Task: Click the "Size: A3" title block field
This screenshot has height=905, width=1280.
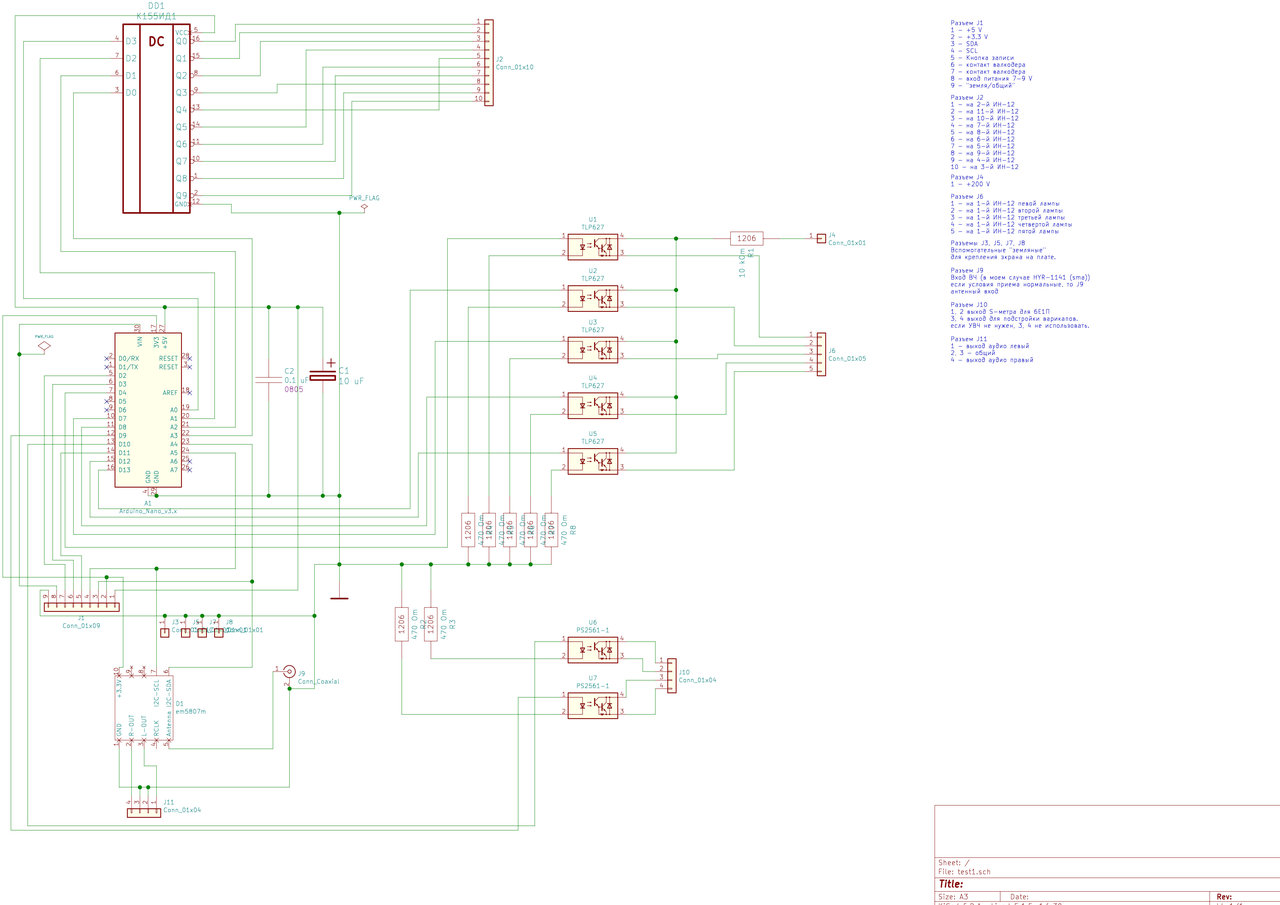Action: [953, 897]
